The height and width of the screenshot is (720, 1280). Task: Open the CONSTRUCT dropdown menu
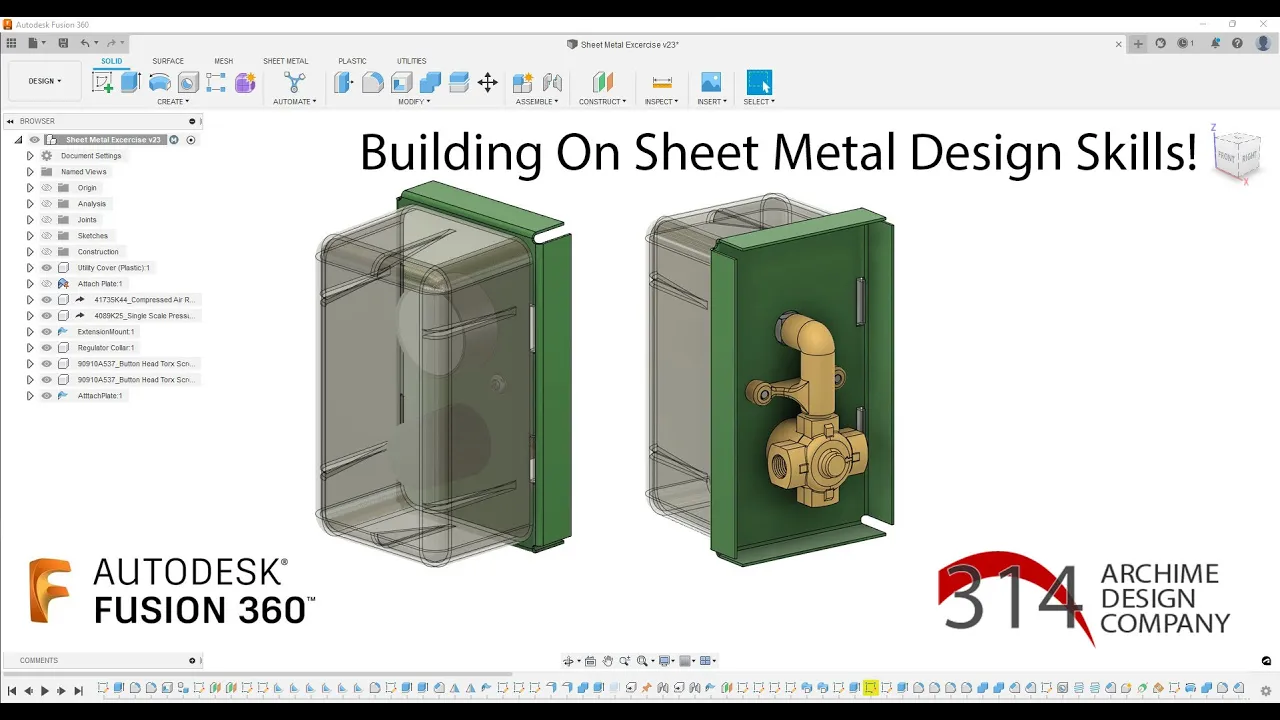tap(603, 102)
